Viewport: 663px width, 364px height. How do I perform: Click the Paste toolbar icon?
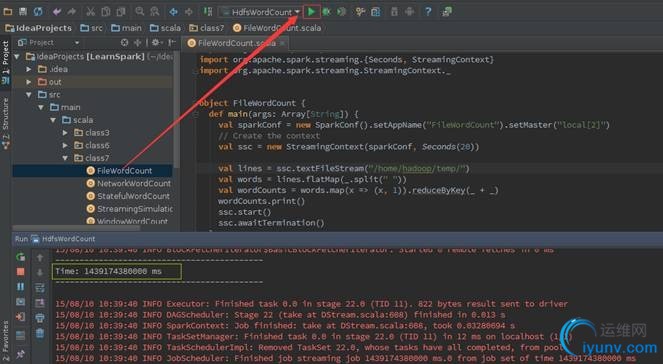pyautogui.click(x=121, y=12)
